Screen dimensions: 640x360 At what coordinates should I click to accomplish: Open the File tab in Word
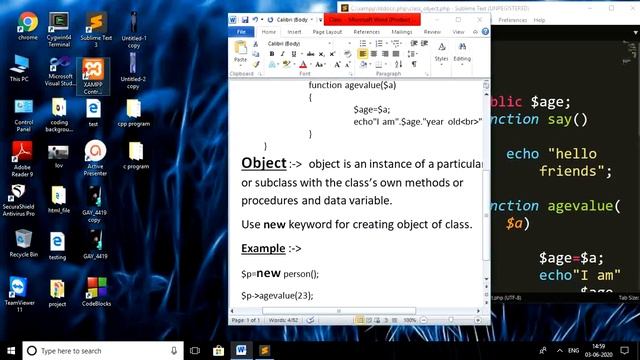pyautogui.click(x=241, y=31)
